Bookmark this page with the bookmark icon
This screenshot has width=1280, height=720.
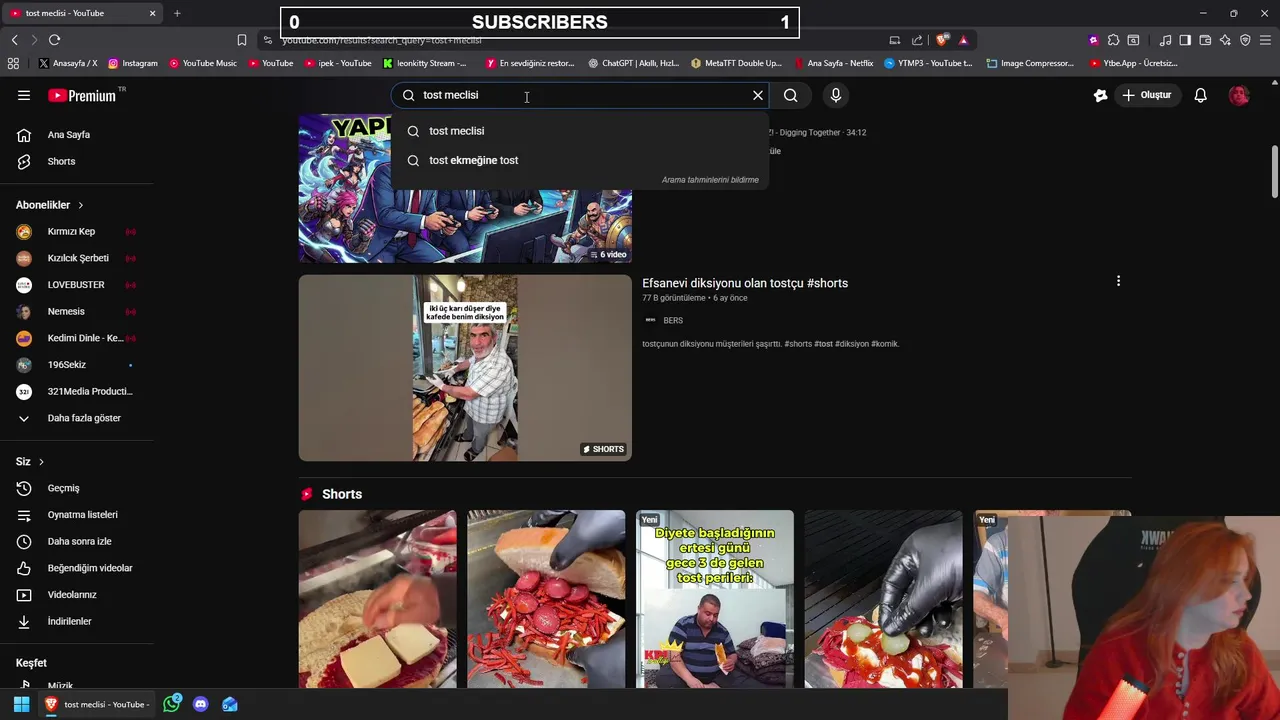pos(242,40)
